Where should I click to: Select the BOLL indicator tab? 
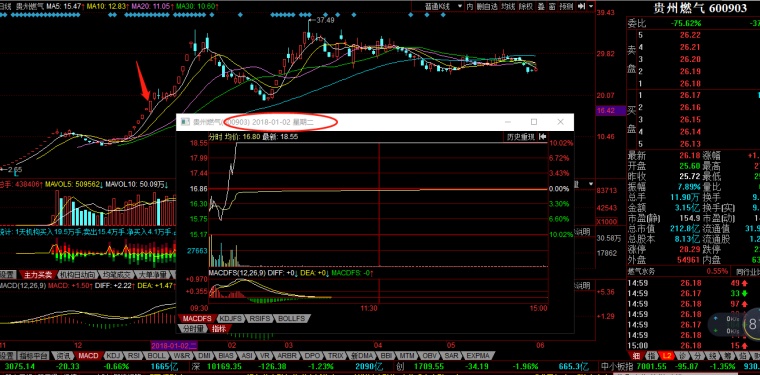tap(157, 356)
